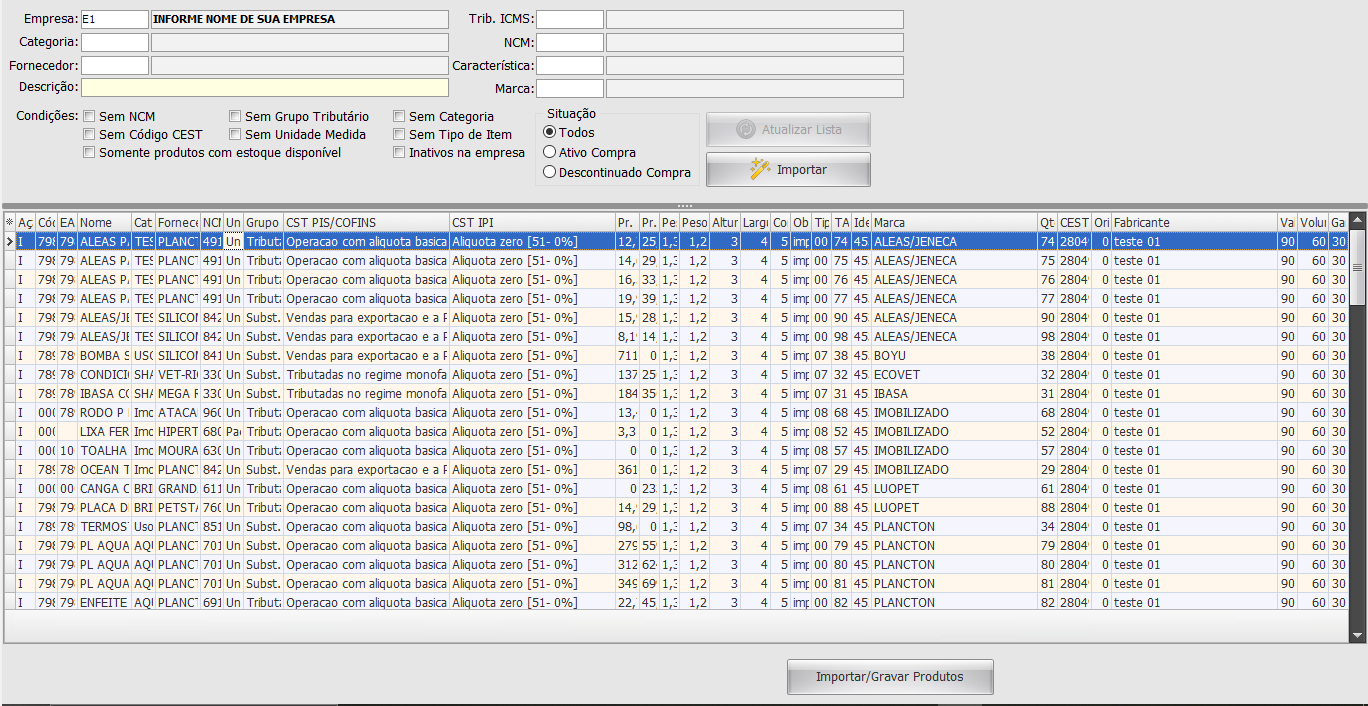This screenshot has height=706, width=1368.
Task: Click the current-row arrow indicator in first row
Action: coord(10,242)
